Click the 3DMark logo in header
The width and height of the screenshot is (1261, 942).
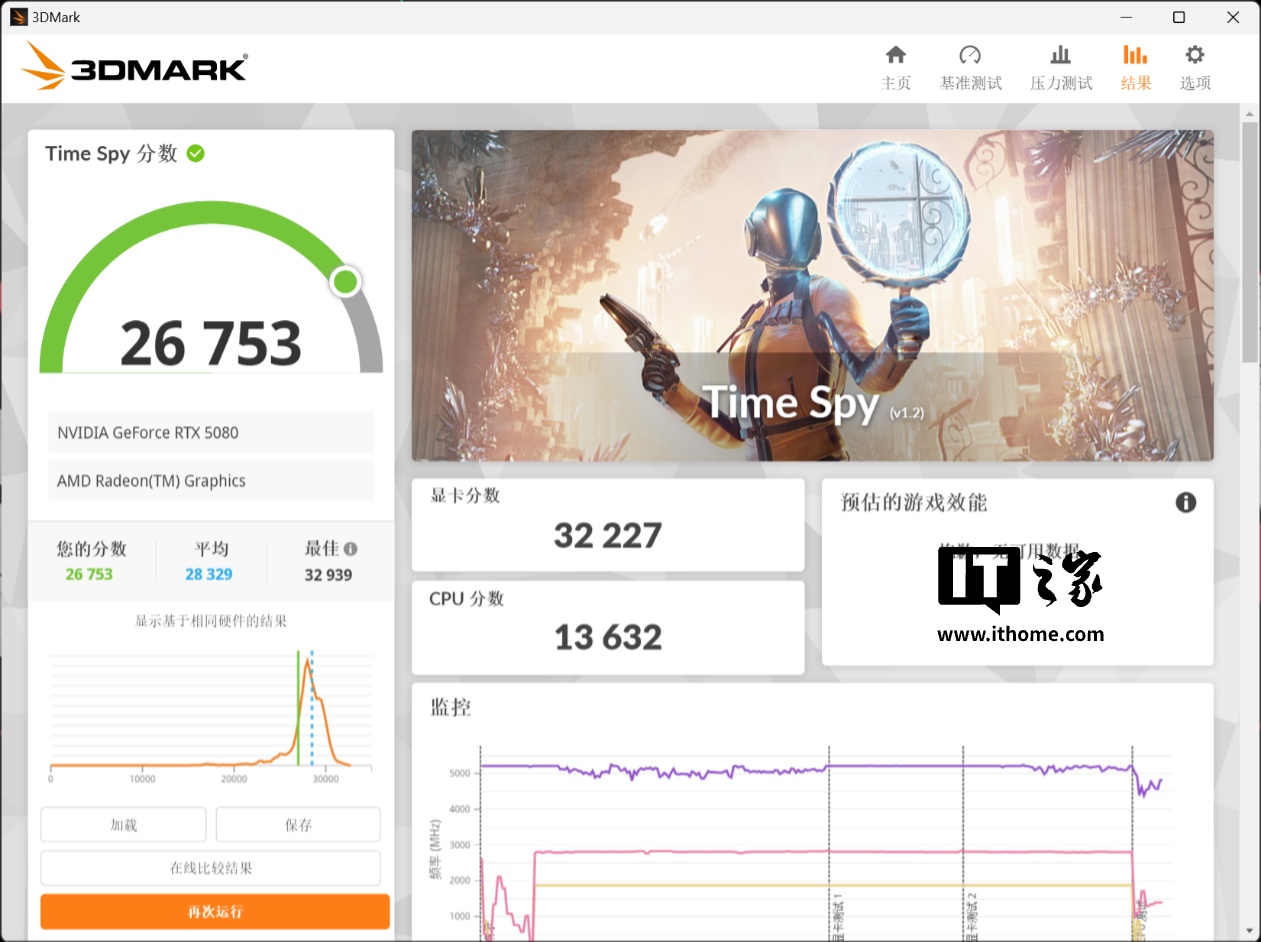134,67
